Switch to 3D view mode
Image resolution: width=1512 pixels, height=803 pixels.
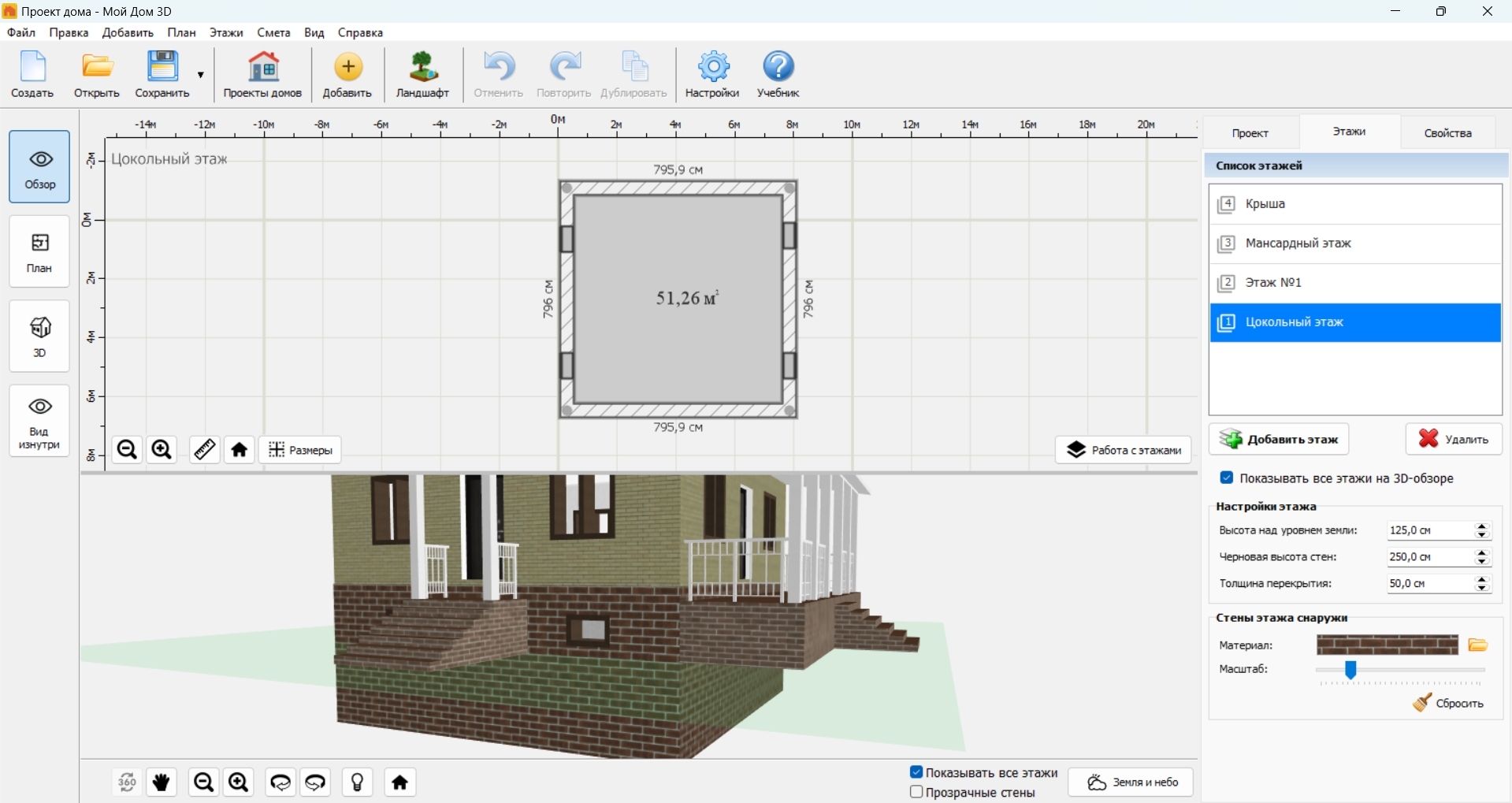point(39,336)
